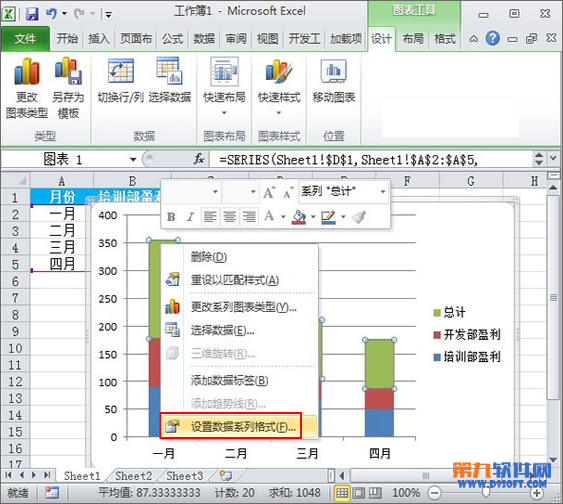Choose Select Data (选择数据) in context menu
Image resolution: width=563 pixels, height=504 pixels.
click(x=239, y=330)
